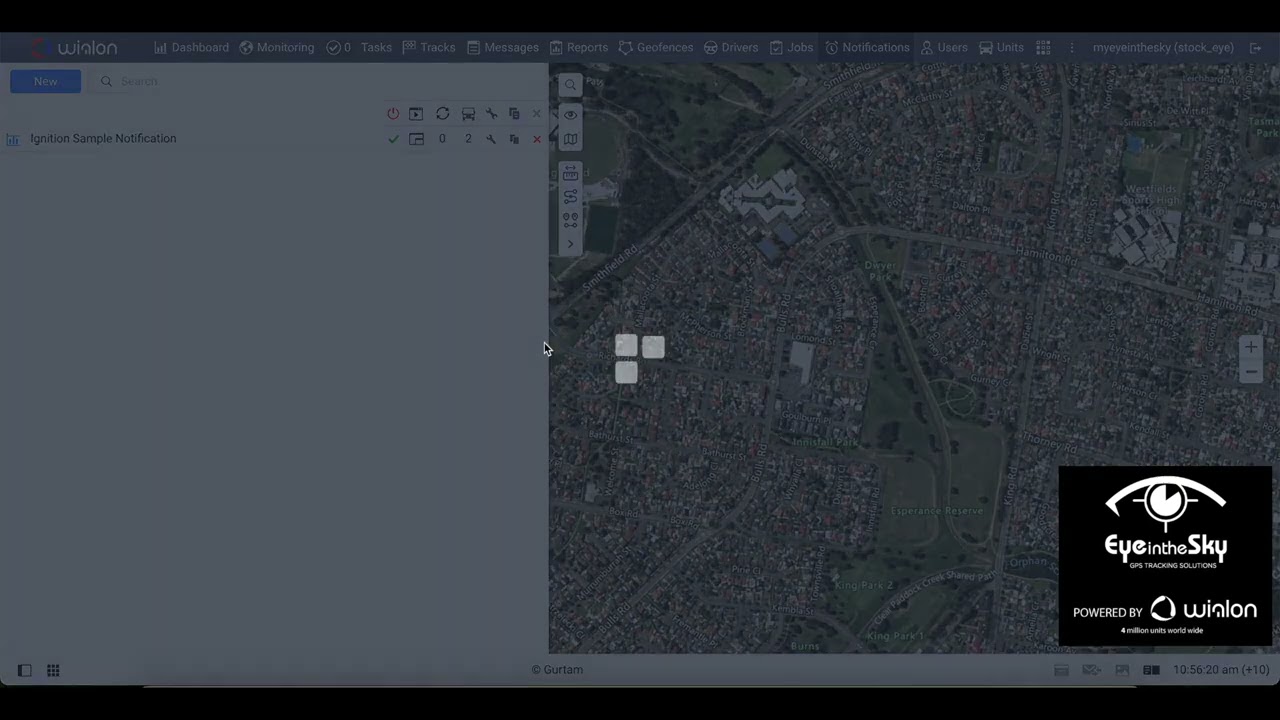Open the nearest units points tool
1280x720 pixels.
570,219
